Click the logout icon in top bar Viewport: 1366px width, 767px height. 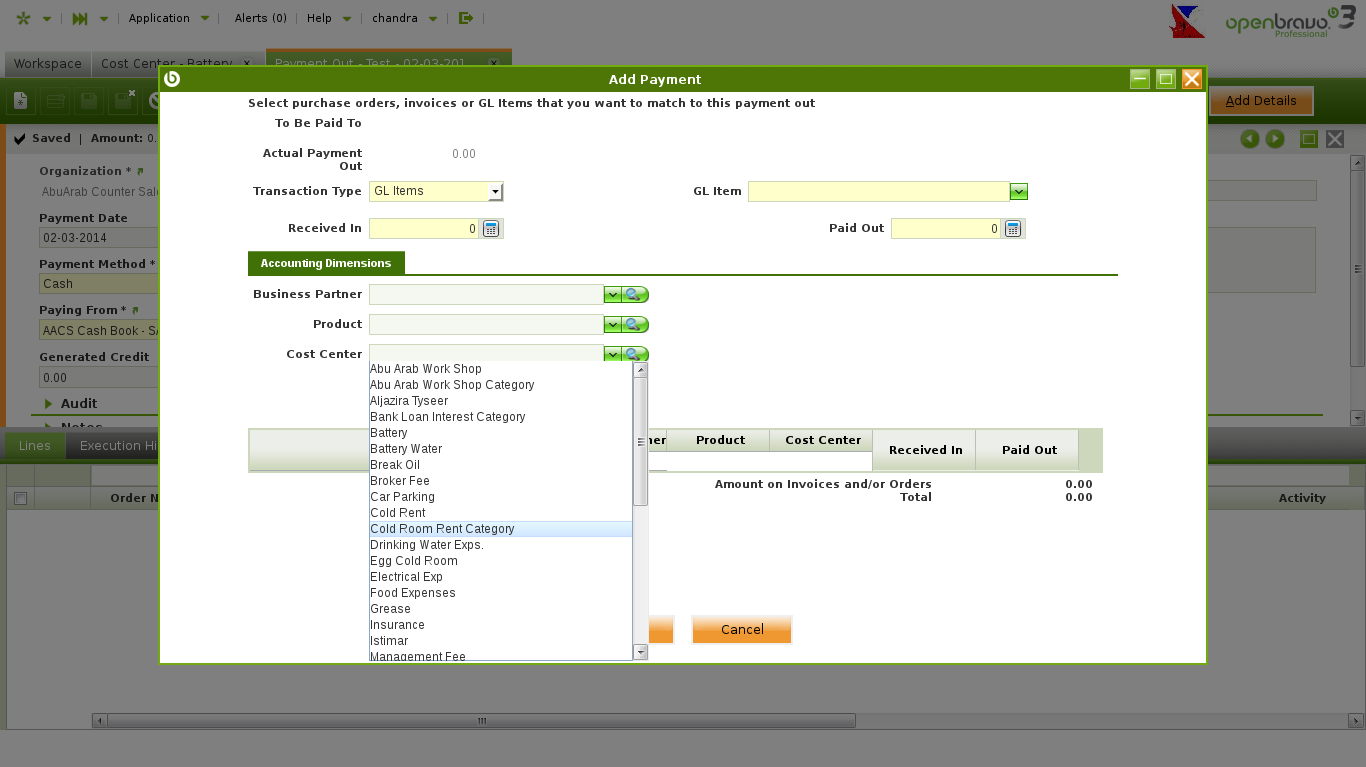point(466,18)
